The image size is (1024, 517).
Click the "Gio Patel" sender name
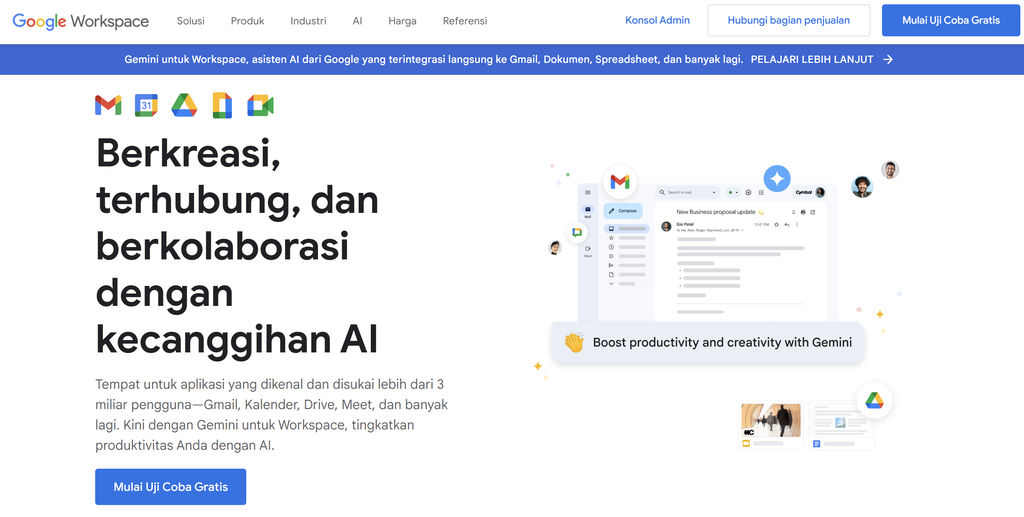coord(685,225)
